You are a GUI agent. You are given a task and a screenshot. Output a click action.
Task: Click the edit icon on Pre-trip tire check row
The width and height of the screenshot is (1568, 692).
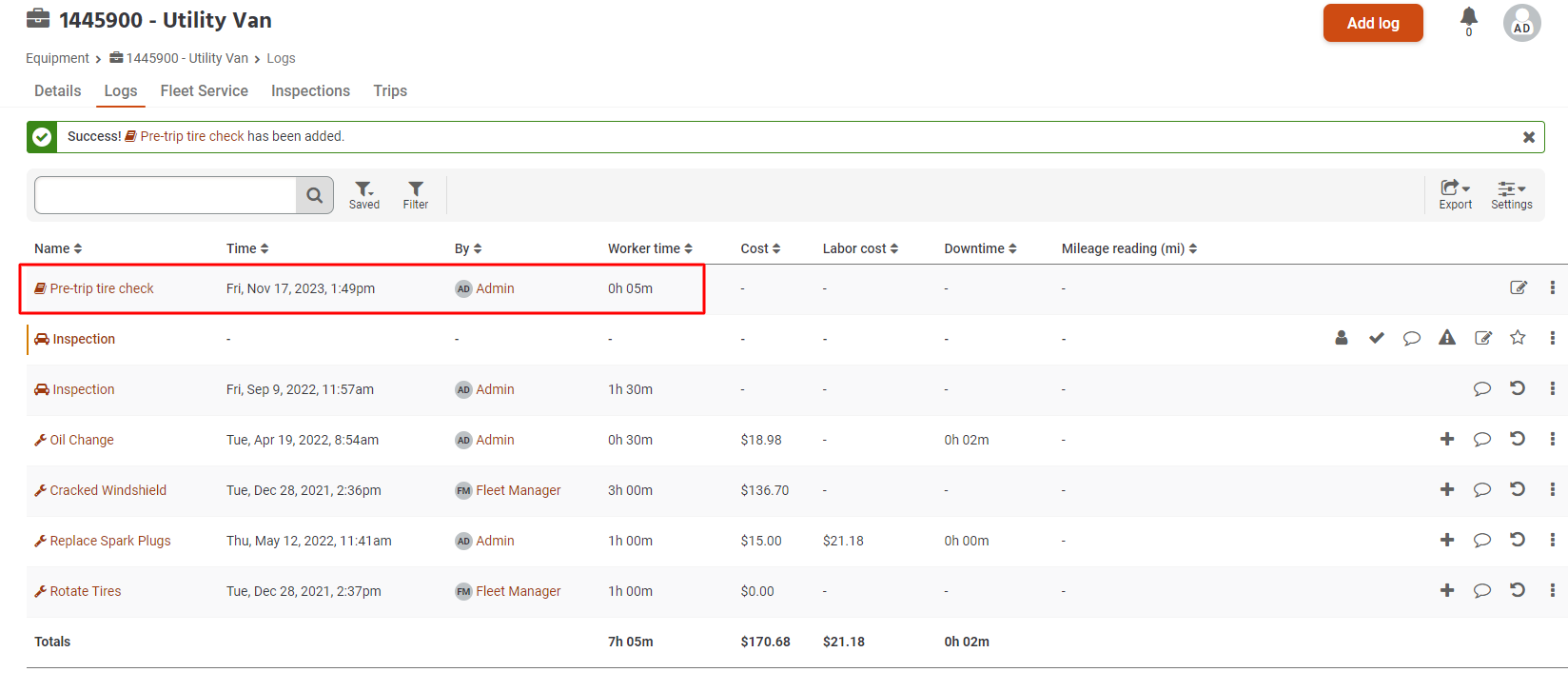click(x=1519, y=287)
